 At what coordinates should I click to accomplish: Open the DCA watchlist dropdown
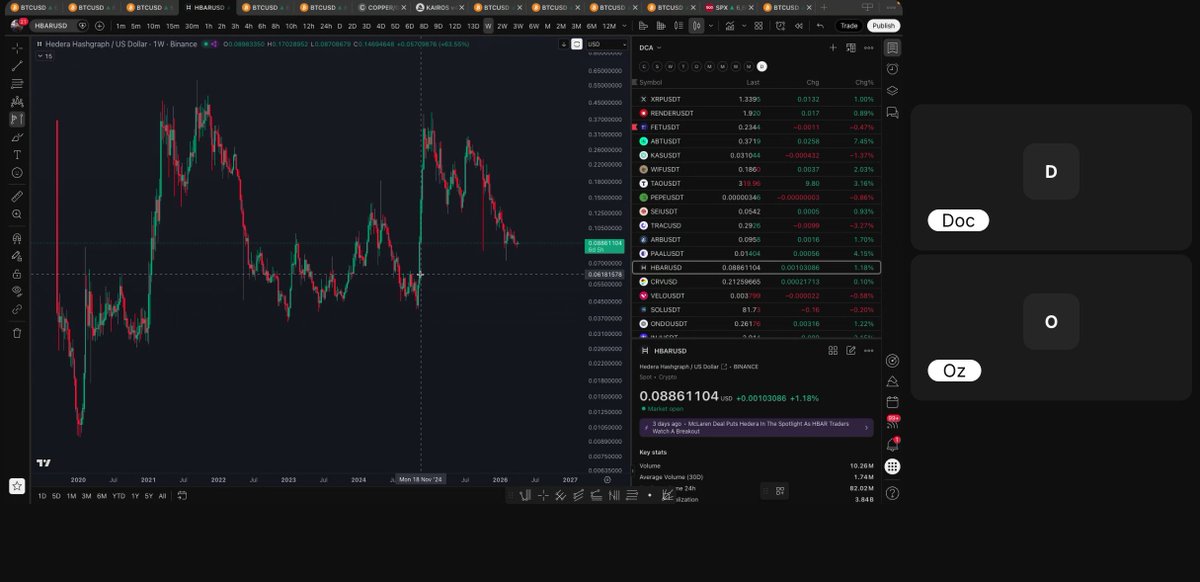coord(651,47)
